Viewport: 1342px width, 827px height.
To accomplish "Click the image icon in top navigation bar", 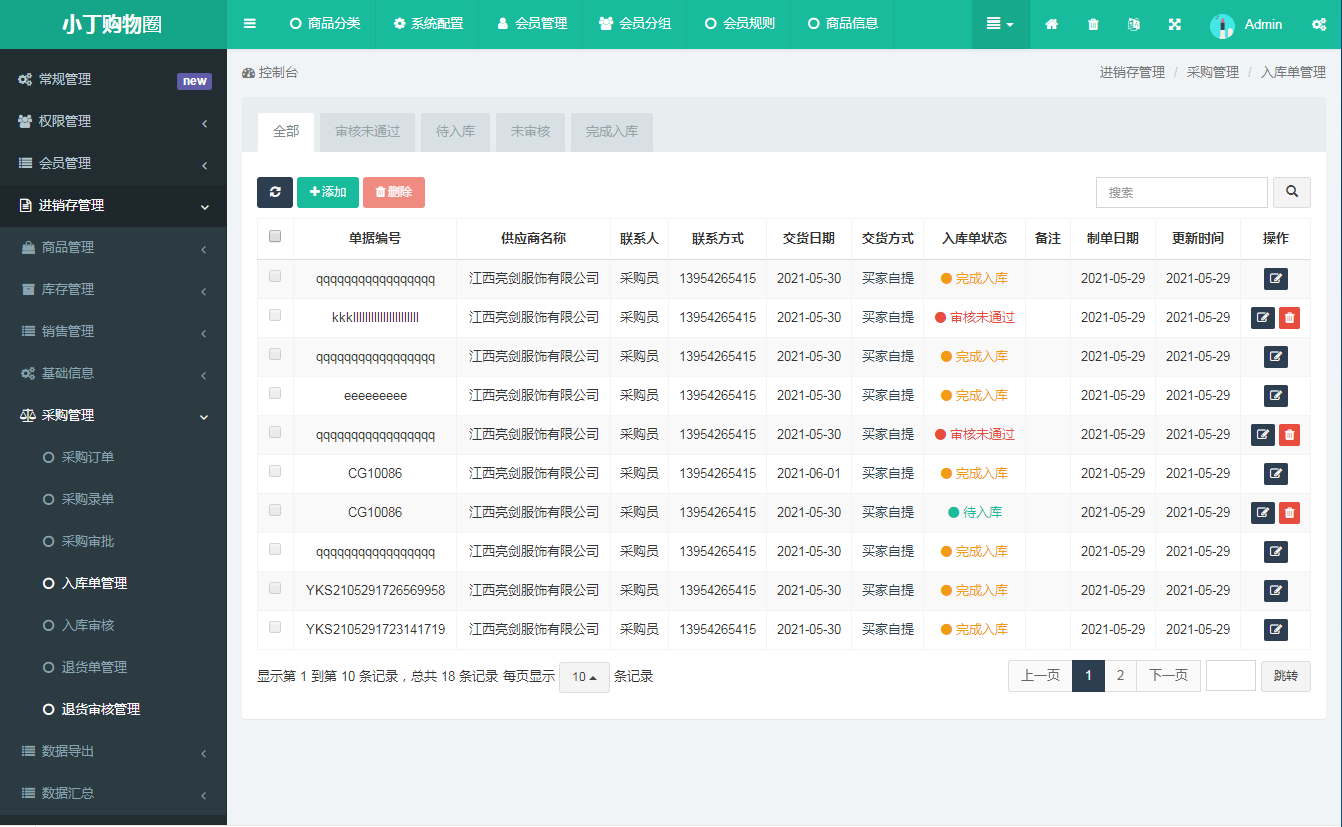I will tap(1132, 24).
